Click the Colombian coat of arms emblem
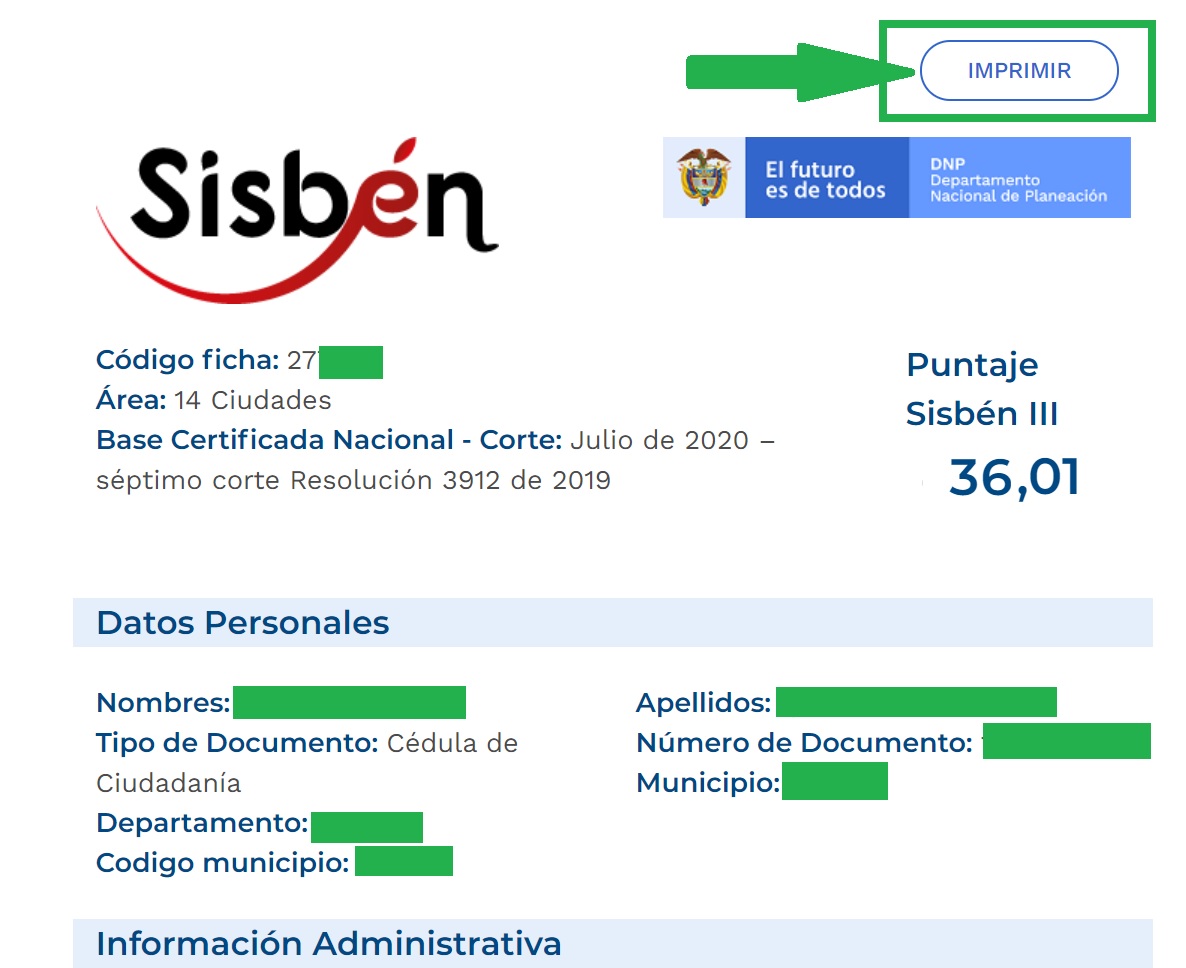Viewport: 1186px width, 968px height. tap(704, 177)
